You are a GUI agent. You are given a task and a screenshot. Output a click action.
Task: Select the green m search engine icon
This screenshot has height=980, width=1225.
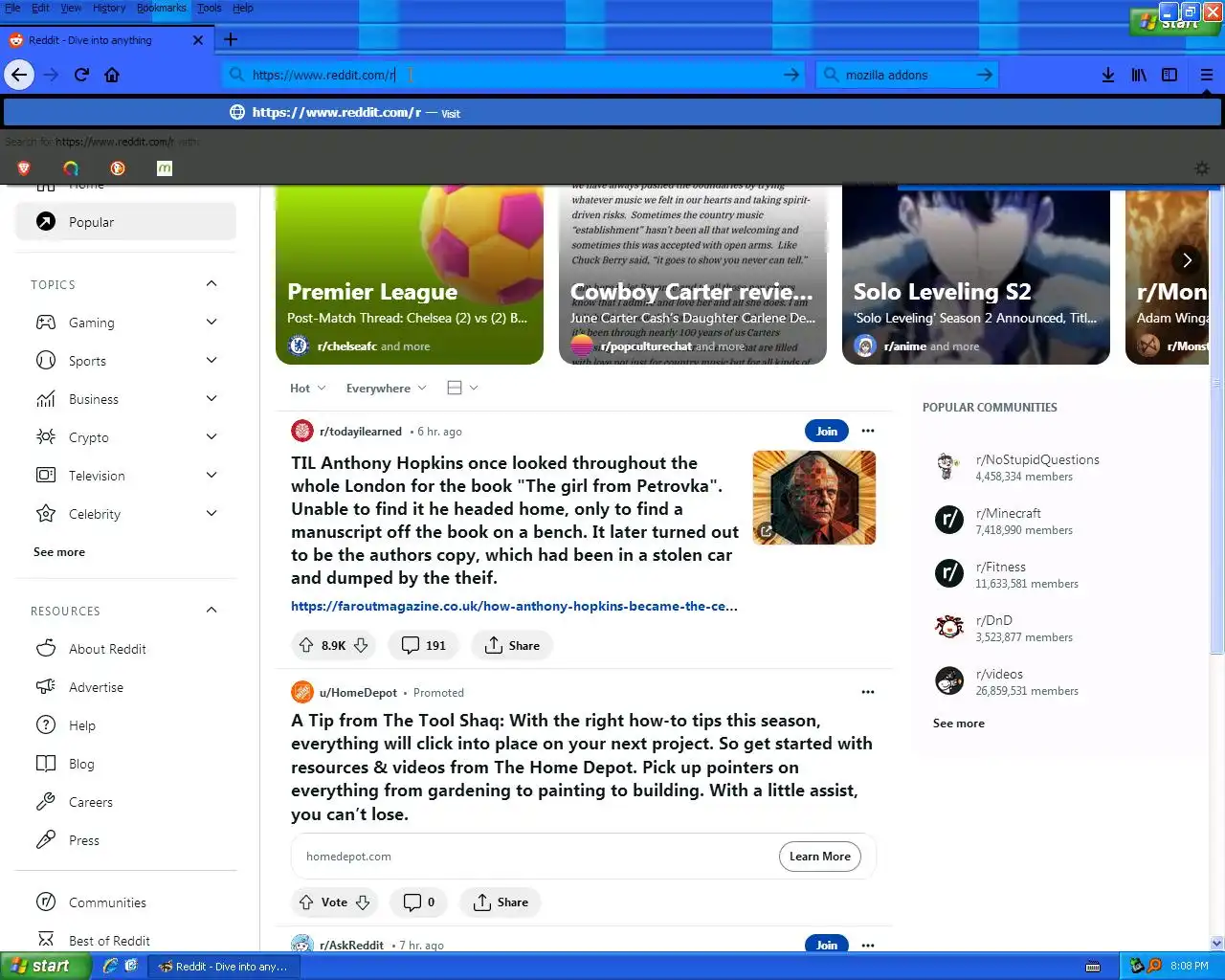point(165,168)
